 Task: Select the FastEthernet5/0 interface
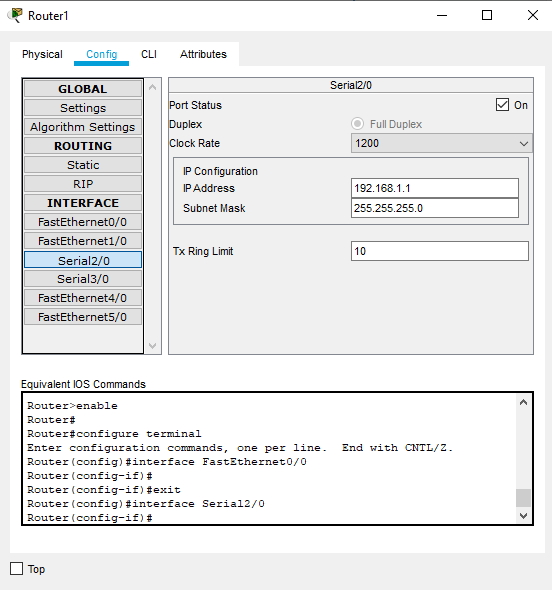point(83,317)
